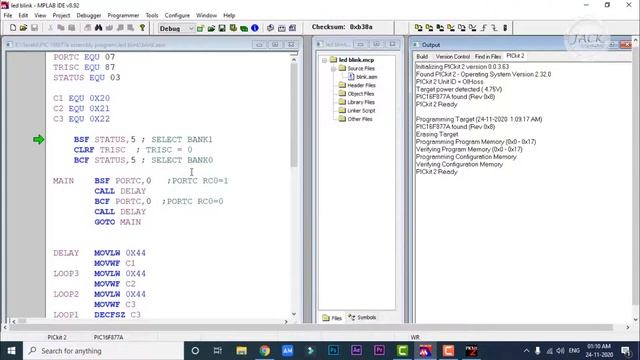
Task: Click the Hold in Reset programmer icon
Action: (494, 28)
